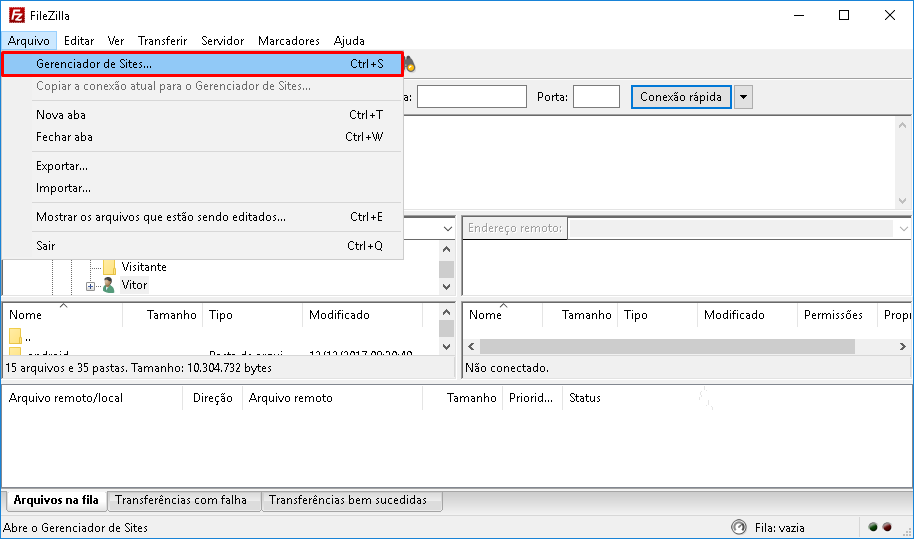Open Mostrar os arquivos que estão sendo editados
This screenshot has height=539, width=914.
(202, 217)
